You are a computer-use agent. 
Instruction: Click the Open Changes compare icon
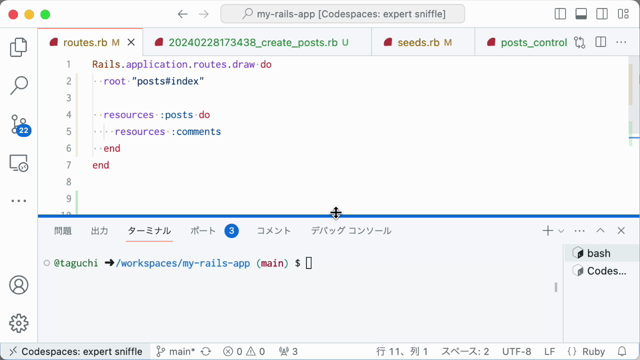[x=579, y=42]
